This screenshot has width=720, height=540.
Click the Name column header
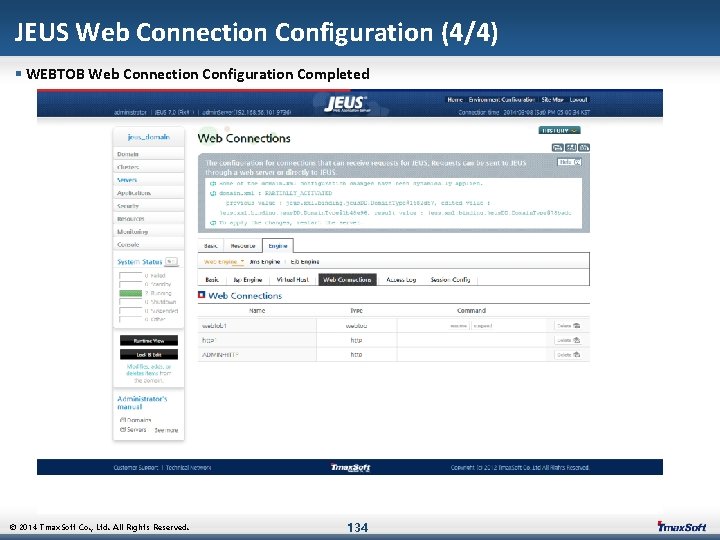(257, 310)
